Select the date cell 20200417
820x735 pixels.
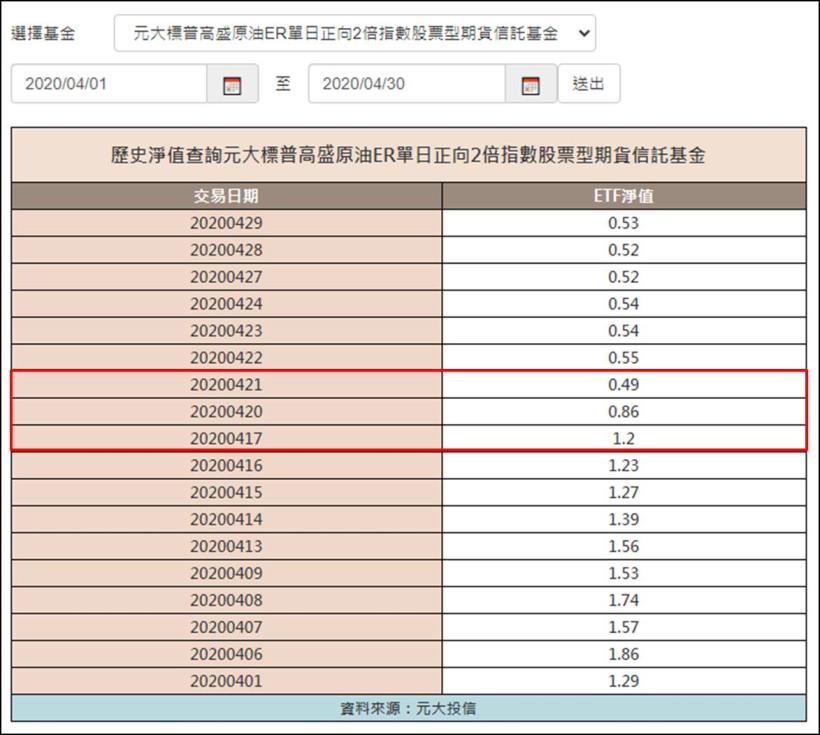point(226,439)
